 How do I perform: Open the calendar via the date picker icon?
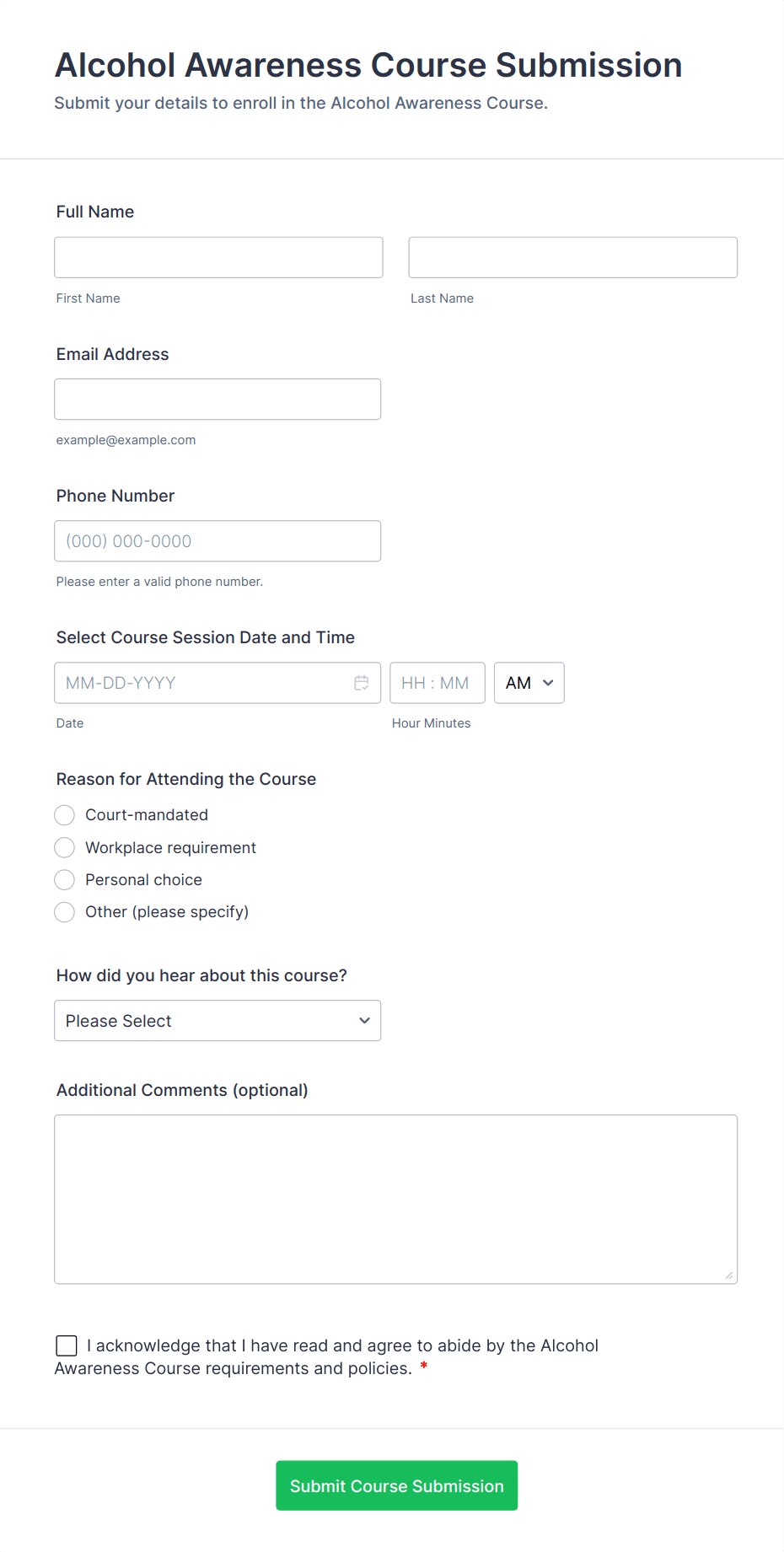(x=362, y=683)
